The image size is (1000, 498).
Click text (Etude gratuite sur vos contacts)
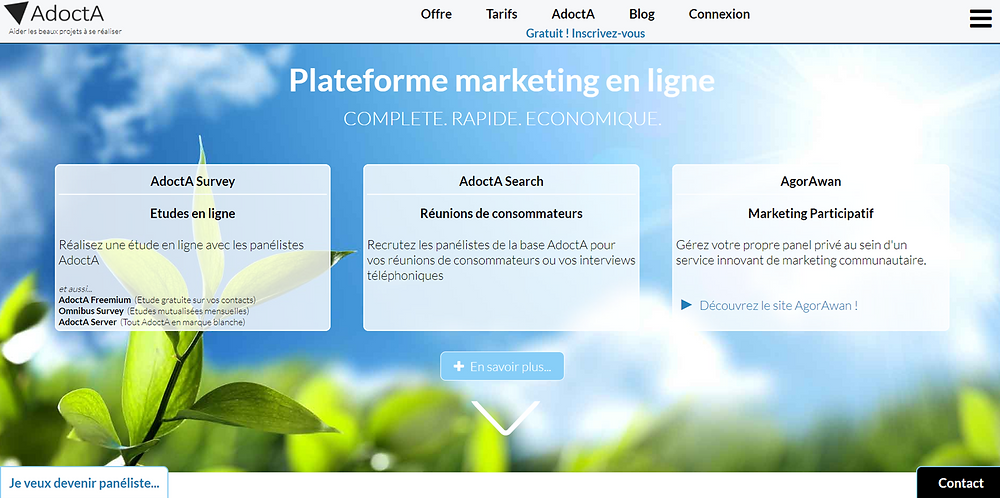[x=195, y=300]
